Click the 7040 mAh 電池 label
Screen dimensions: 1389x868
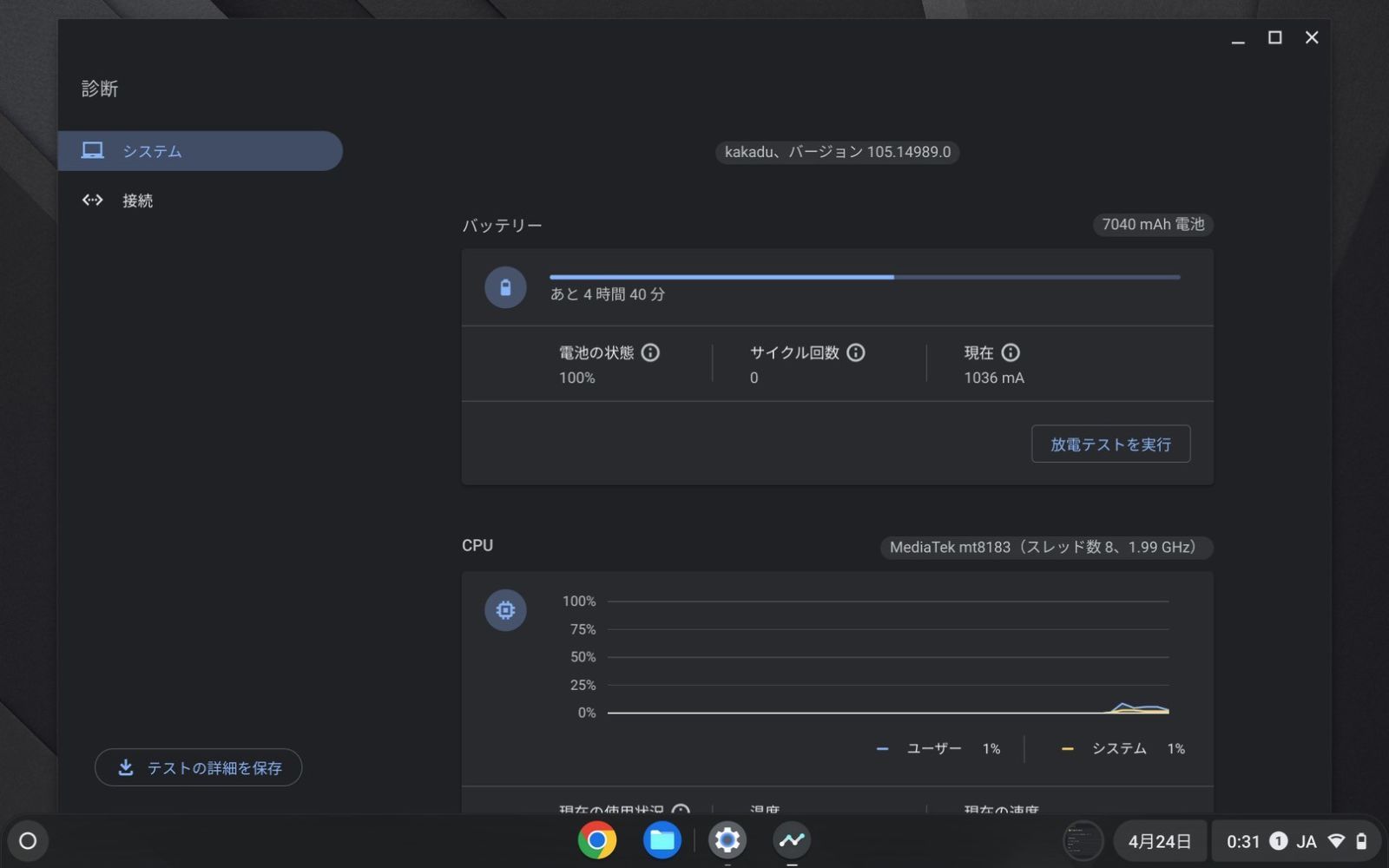(1153, 224)
